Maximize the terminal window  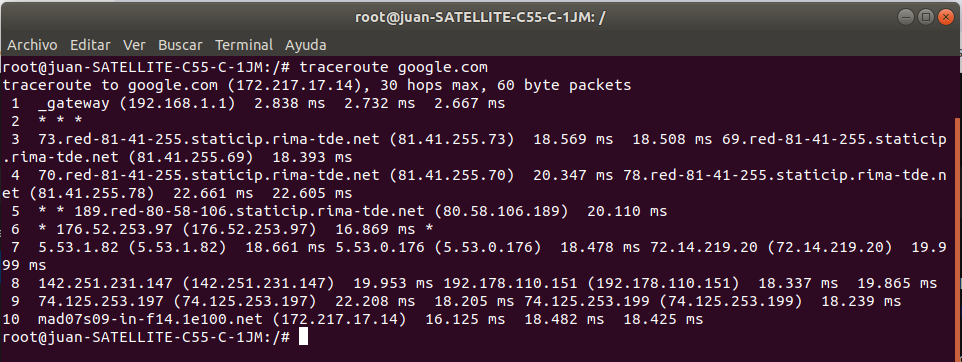point(926,17)
